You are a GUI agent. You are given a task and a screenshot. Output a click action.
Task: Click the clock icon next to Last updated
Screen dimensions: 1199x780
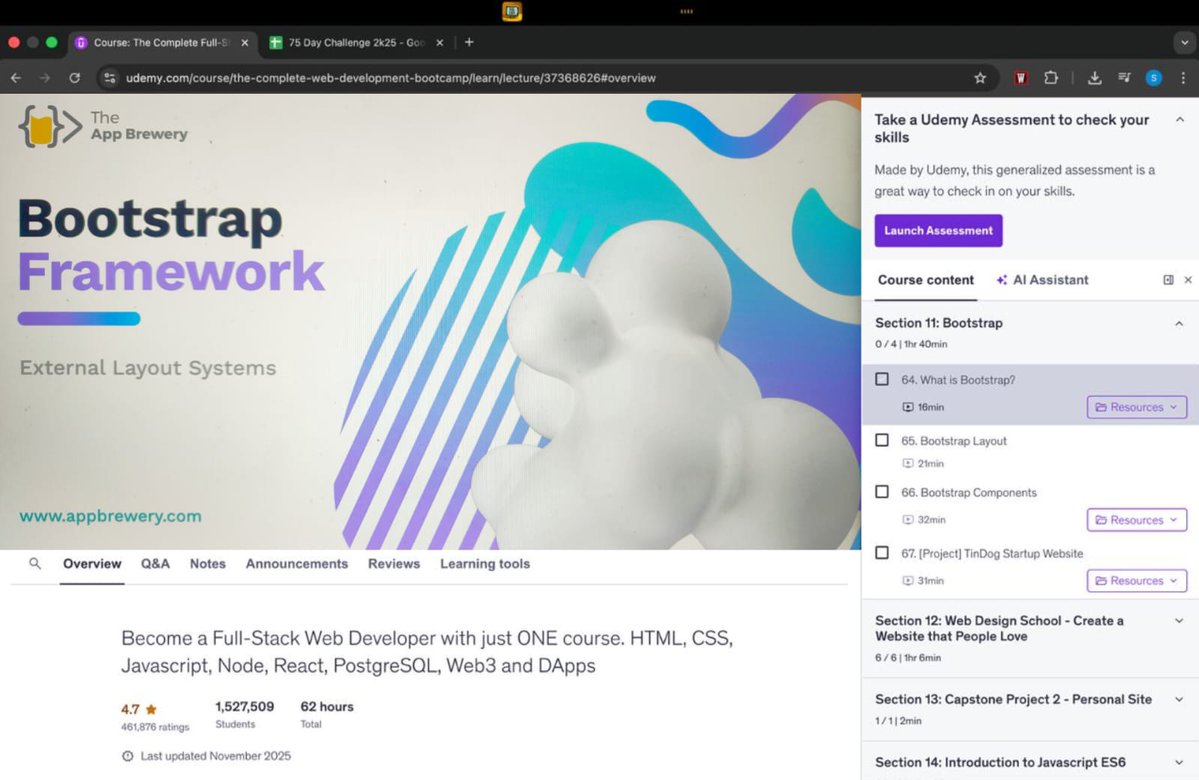(x=128, y=756)
